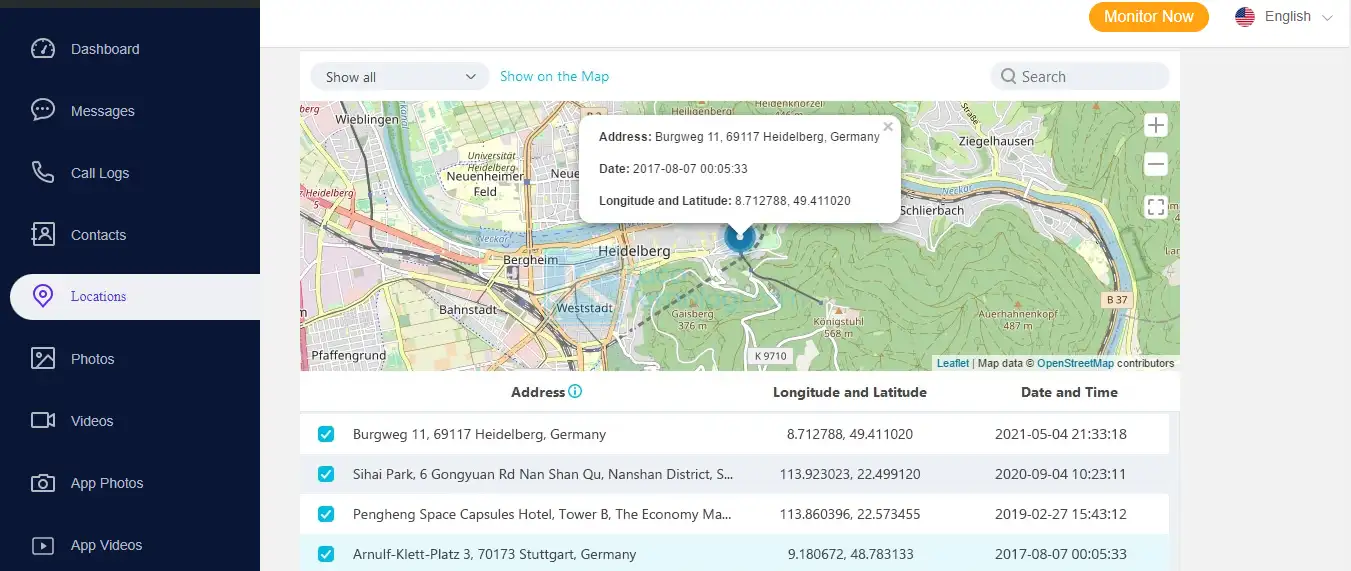Image resolution: width=1351 pixels, height=571 pixels.
Task: Expand the Show all filter dropdown
Action: [x=400, y=77]
